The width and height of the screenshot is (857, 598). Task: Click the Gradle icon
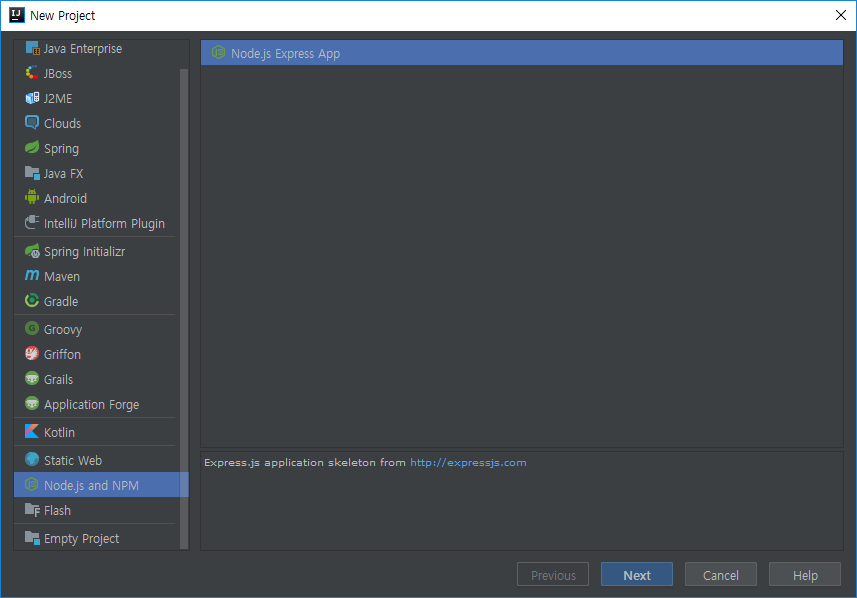(32, 301)
